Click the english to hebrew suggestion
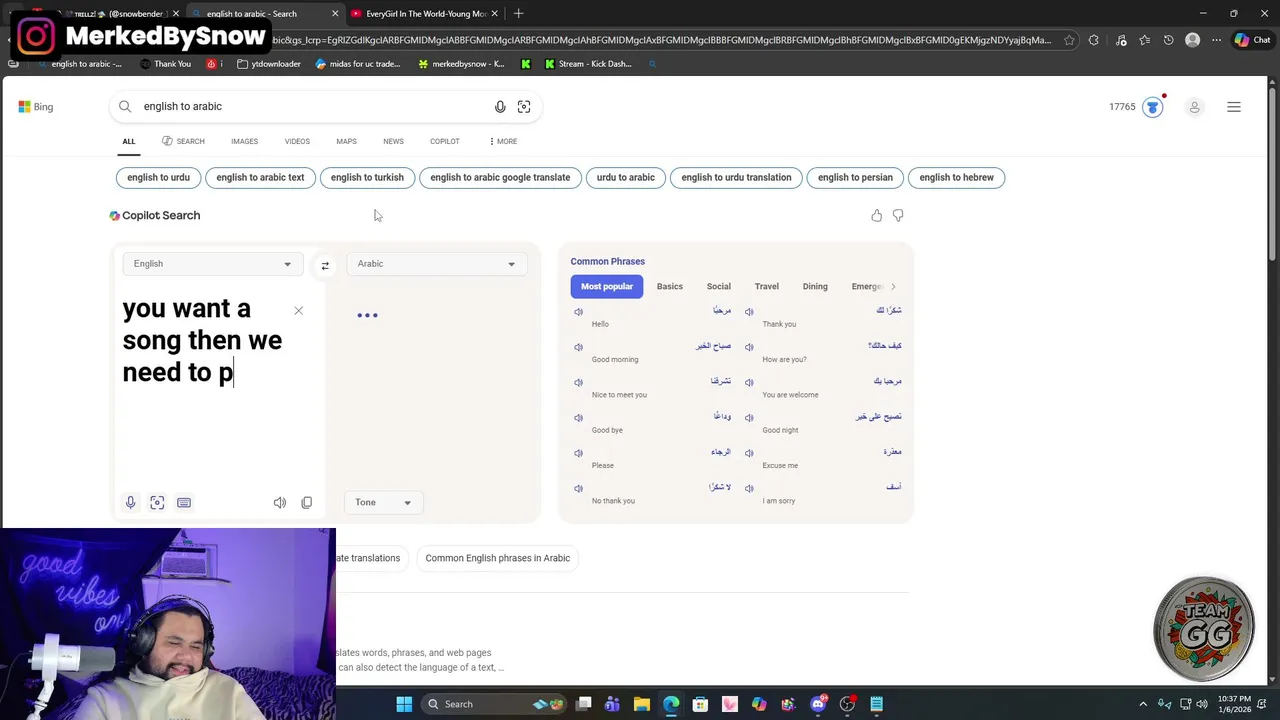 (957, 177)
